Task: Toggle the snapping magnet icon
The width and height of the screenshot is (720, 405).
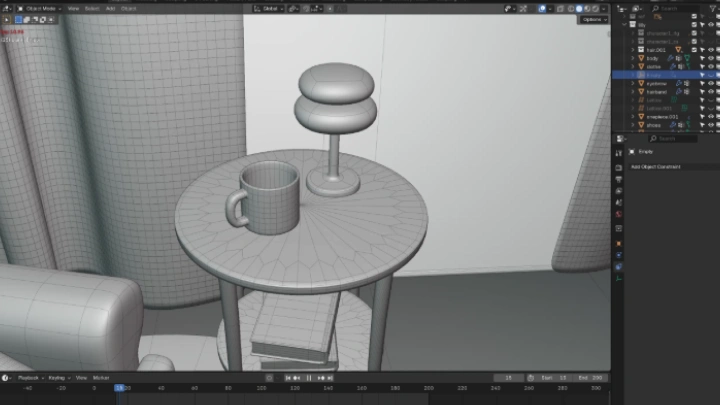Action: coord(306,8)
